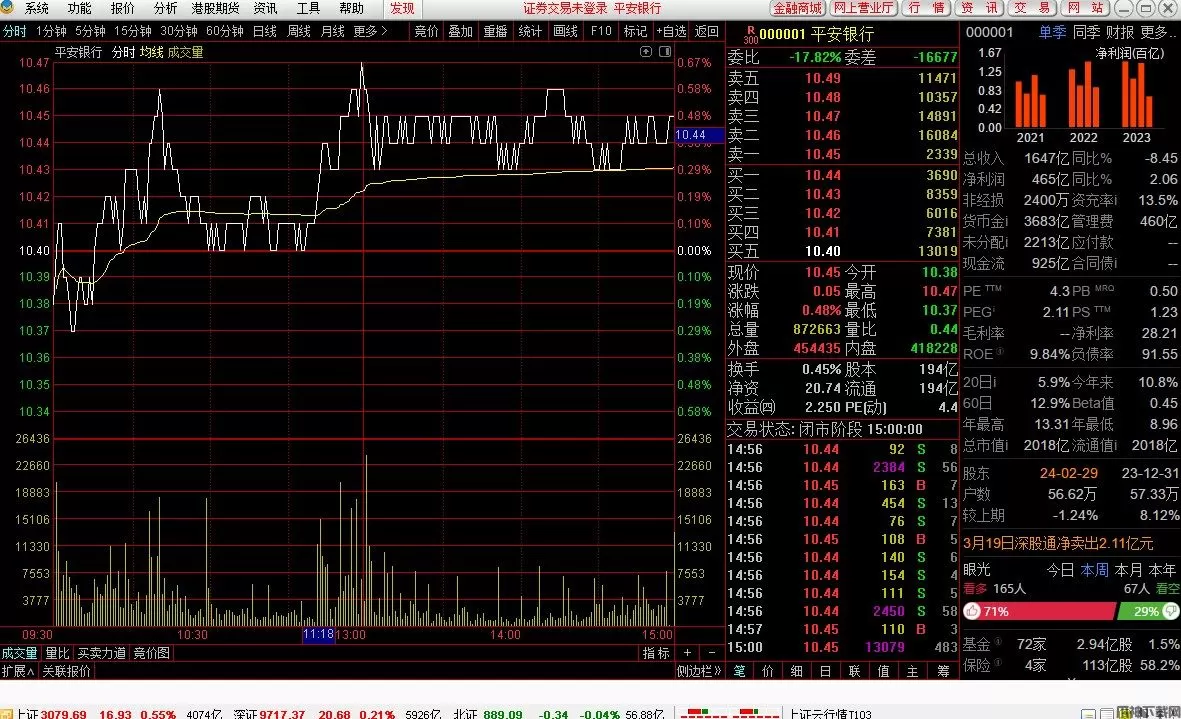Click the 指标 indicator button
1181x719 pixels.
tap(656, 653)
